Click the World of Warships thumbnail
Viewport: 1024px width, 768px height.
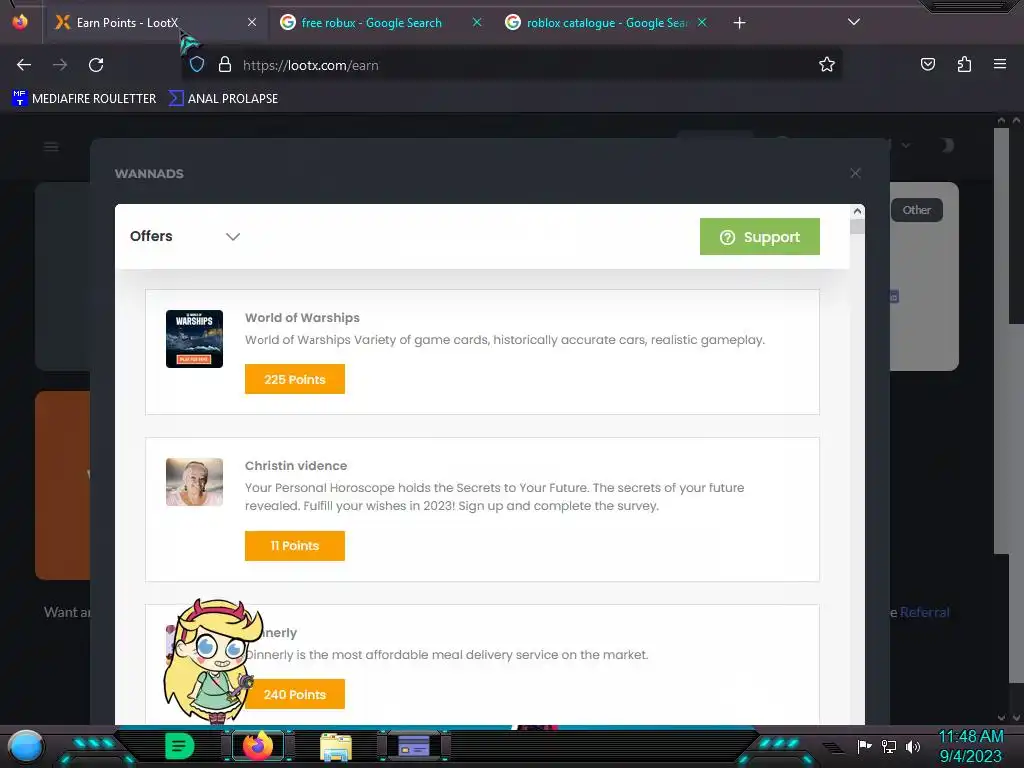pyautogui.click(x=195, y=339)
